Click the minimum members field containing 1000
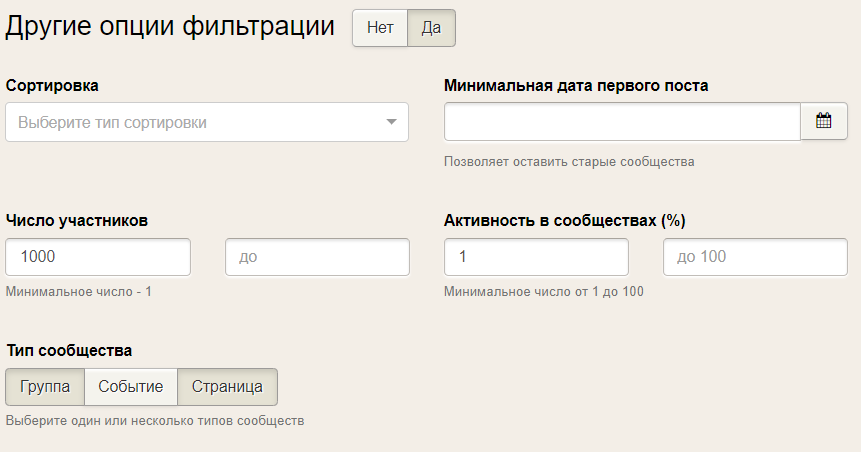Screen dimensions: 861x452 pyautogui.click(x=98, y=257)
